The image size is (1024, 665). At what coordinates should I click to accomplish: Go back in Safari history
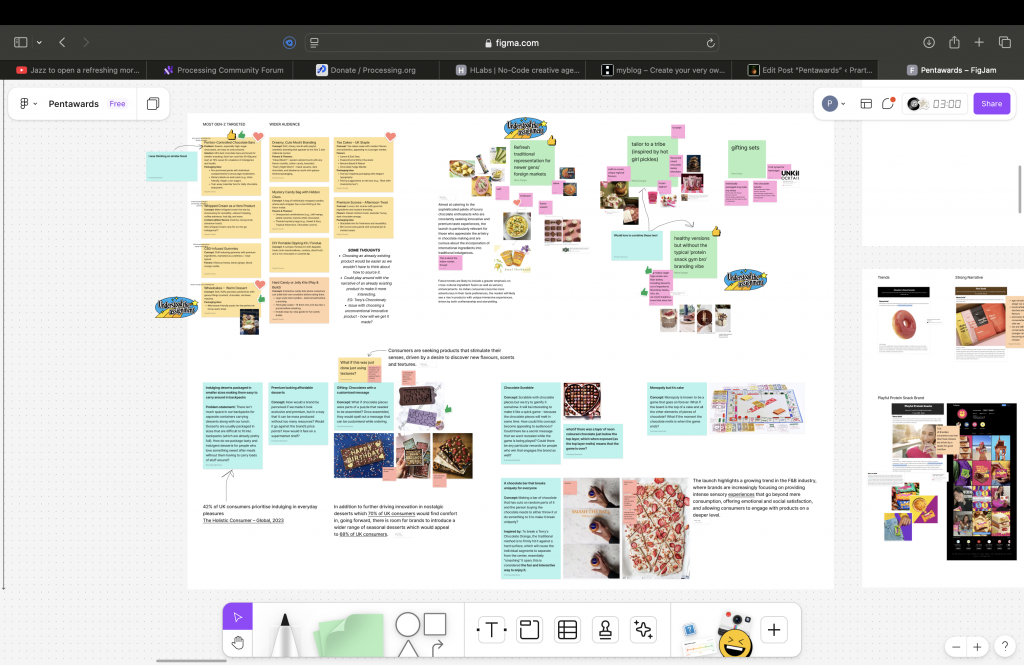point(62,42)
